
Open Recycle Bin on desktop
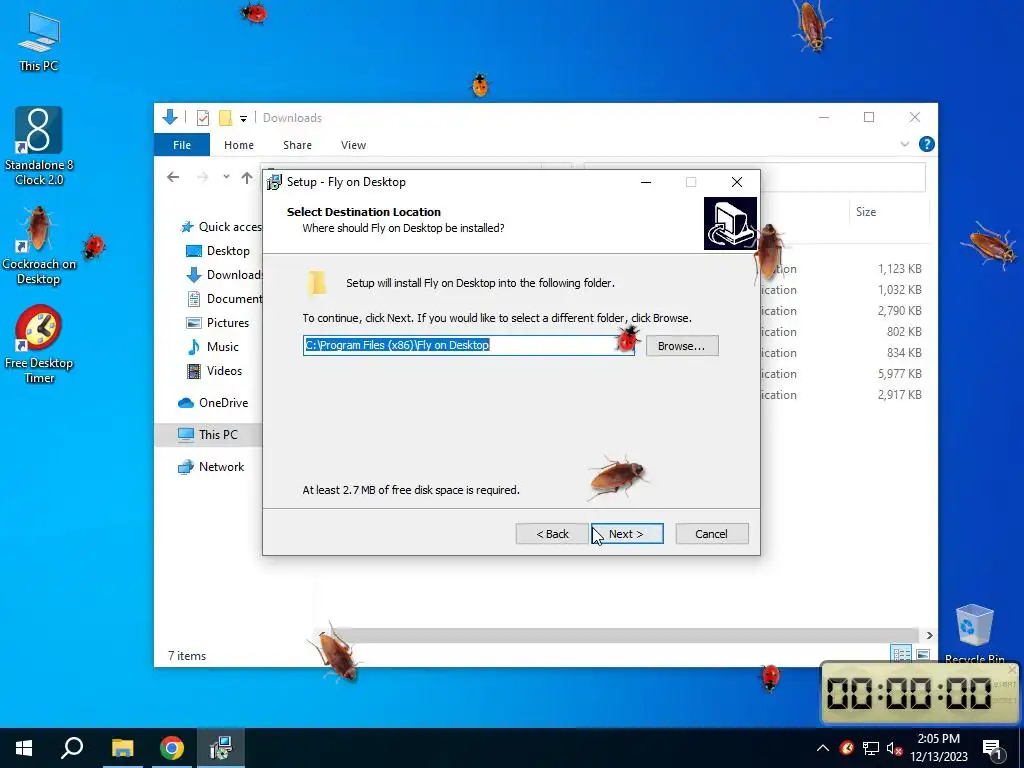click(x=974, y=633)
